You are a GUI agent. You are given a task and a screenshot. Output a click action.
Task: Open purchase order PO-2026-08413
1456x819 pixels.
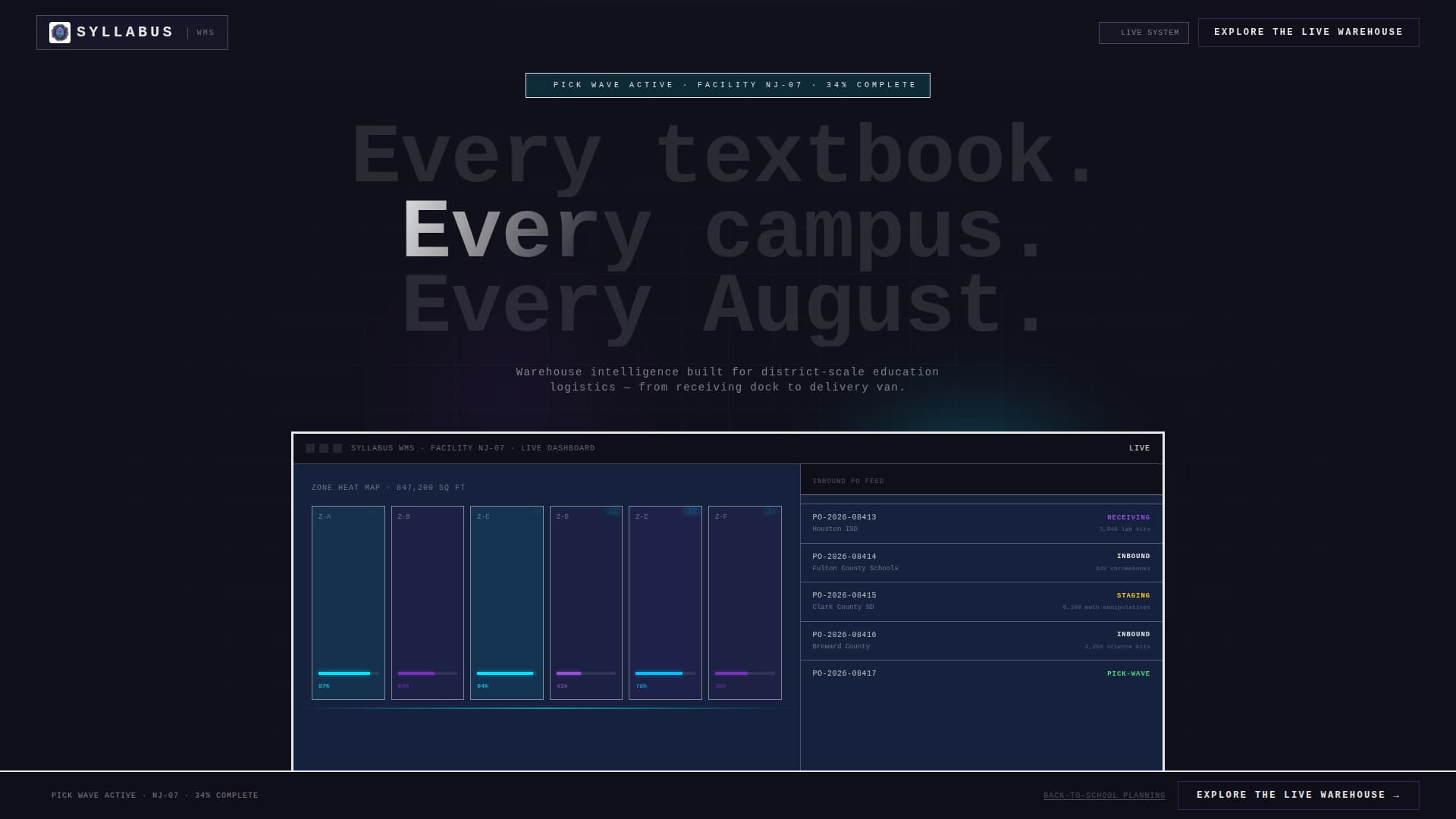[x=981, y=523]
